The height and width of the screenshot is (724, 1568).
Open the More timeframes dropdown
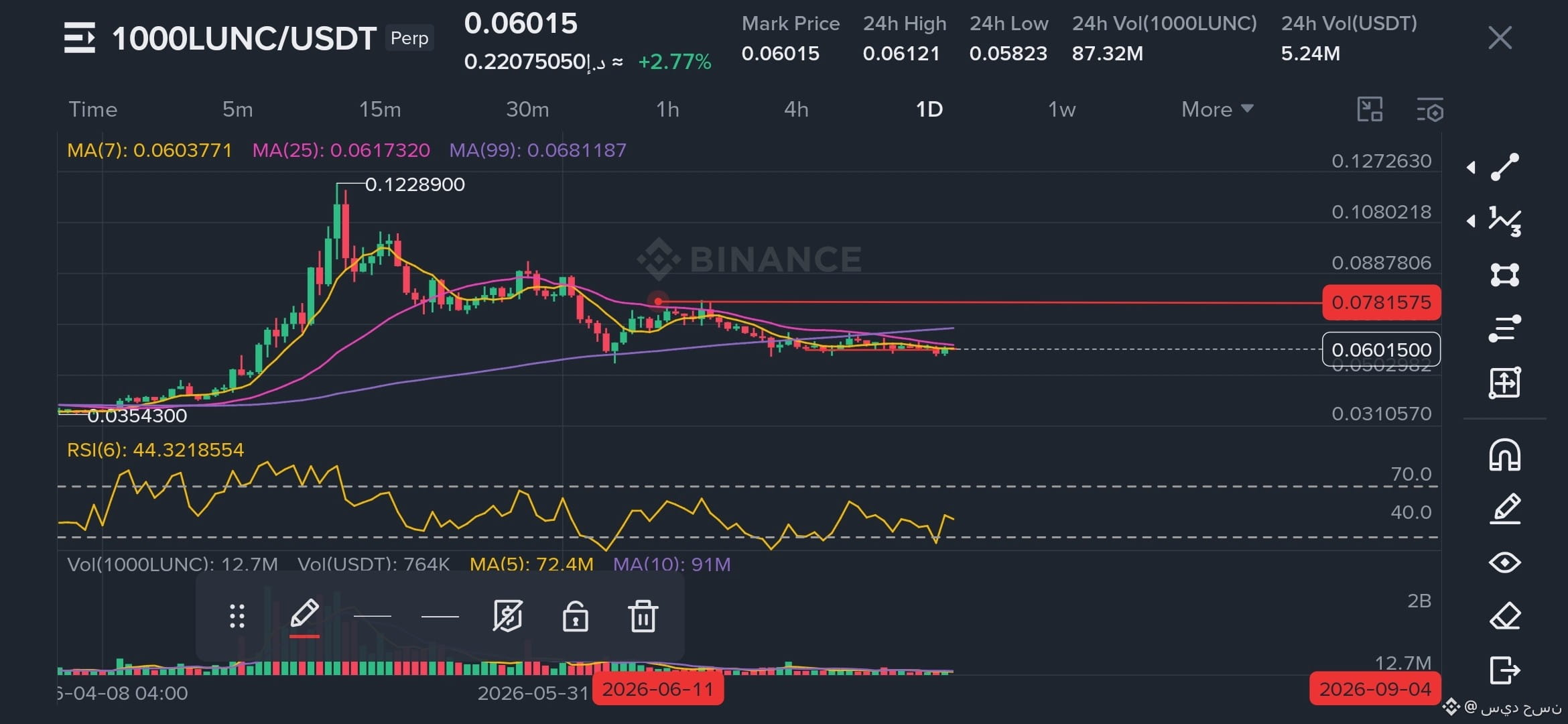pos(1217,109)
